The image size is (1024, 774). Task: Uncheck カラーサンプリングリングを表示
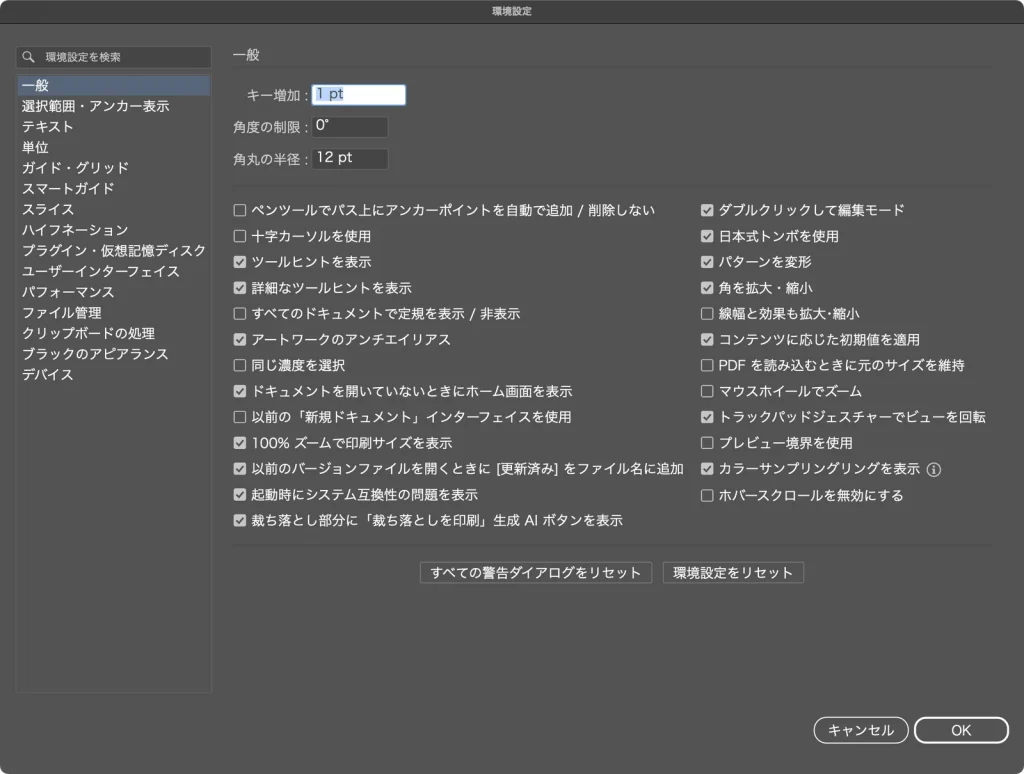[x=707, y=469]
